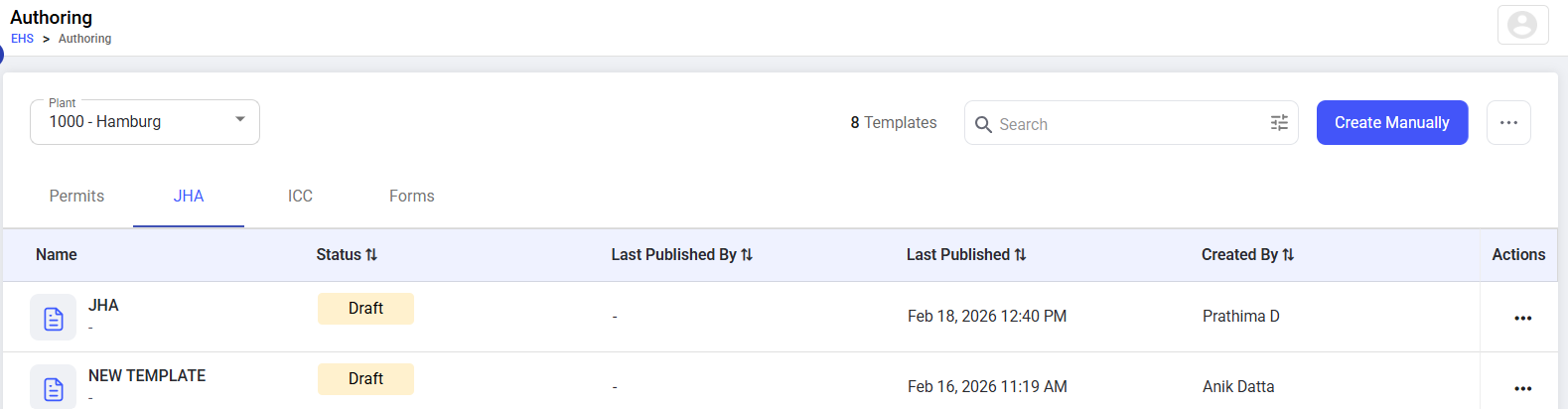Switch to the Permits tab

coord(76,197)
